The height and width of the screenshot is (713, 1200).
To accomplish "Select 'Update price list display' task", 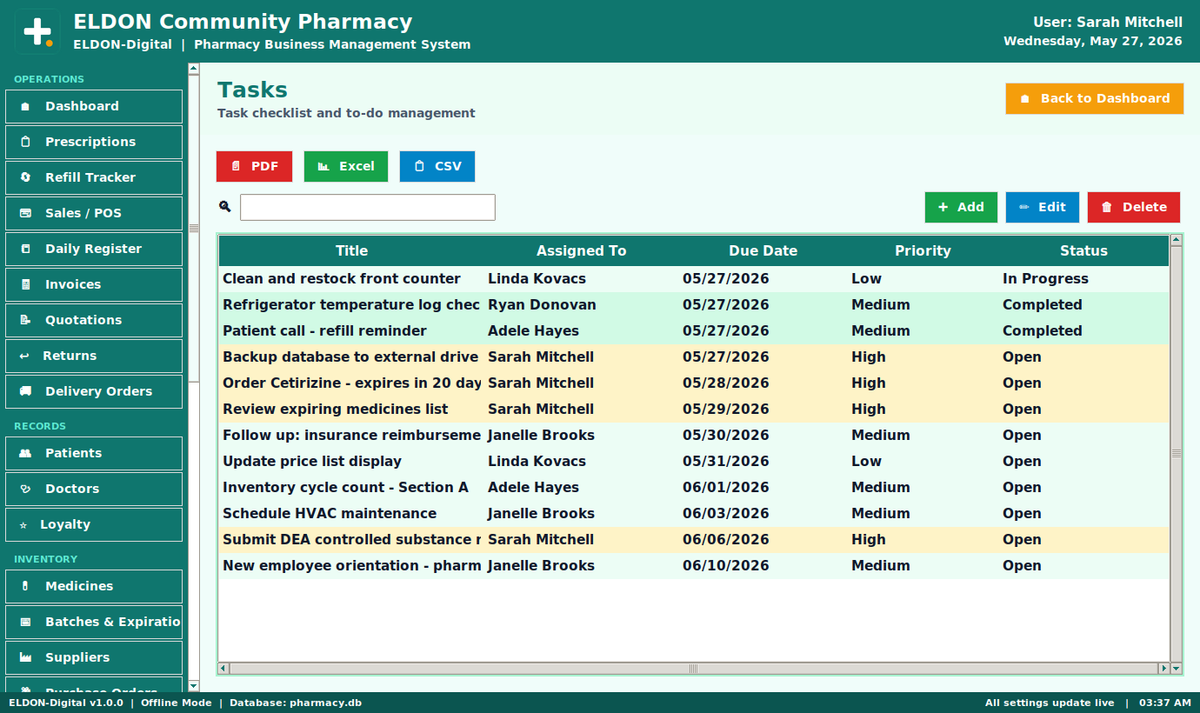I will click(694, 461).
